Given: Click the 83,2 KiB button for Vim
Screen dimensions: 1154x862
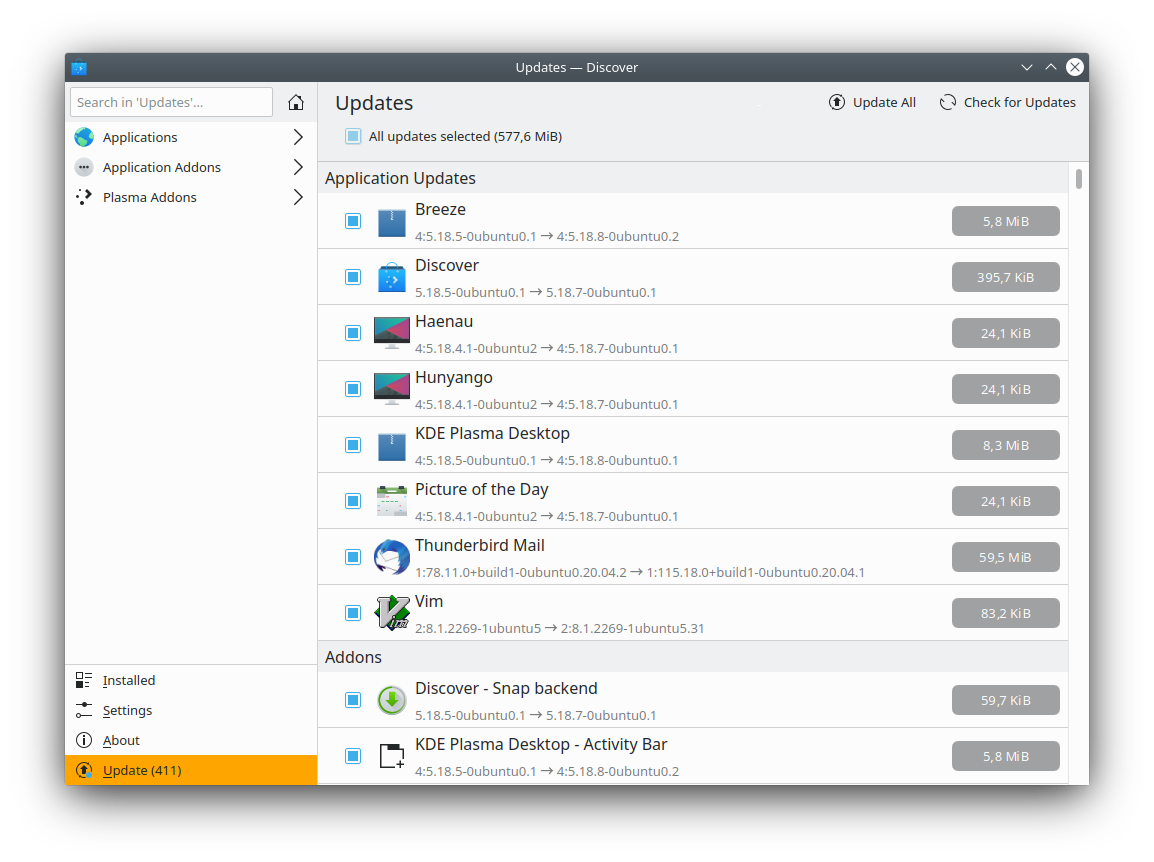Looking at the screenshot, I should coord(1005,612).
